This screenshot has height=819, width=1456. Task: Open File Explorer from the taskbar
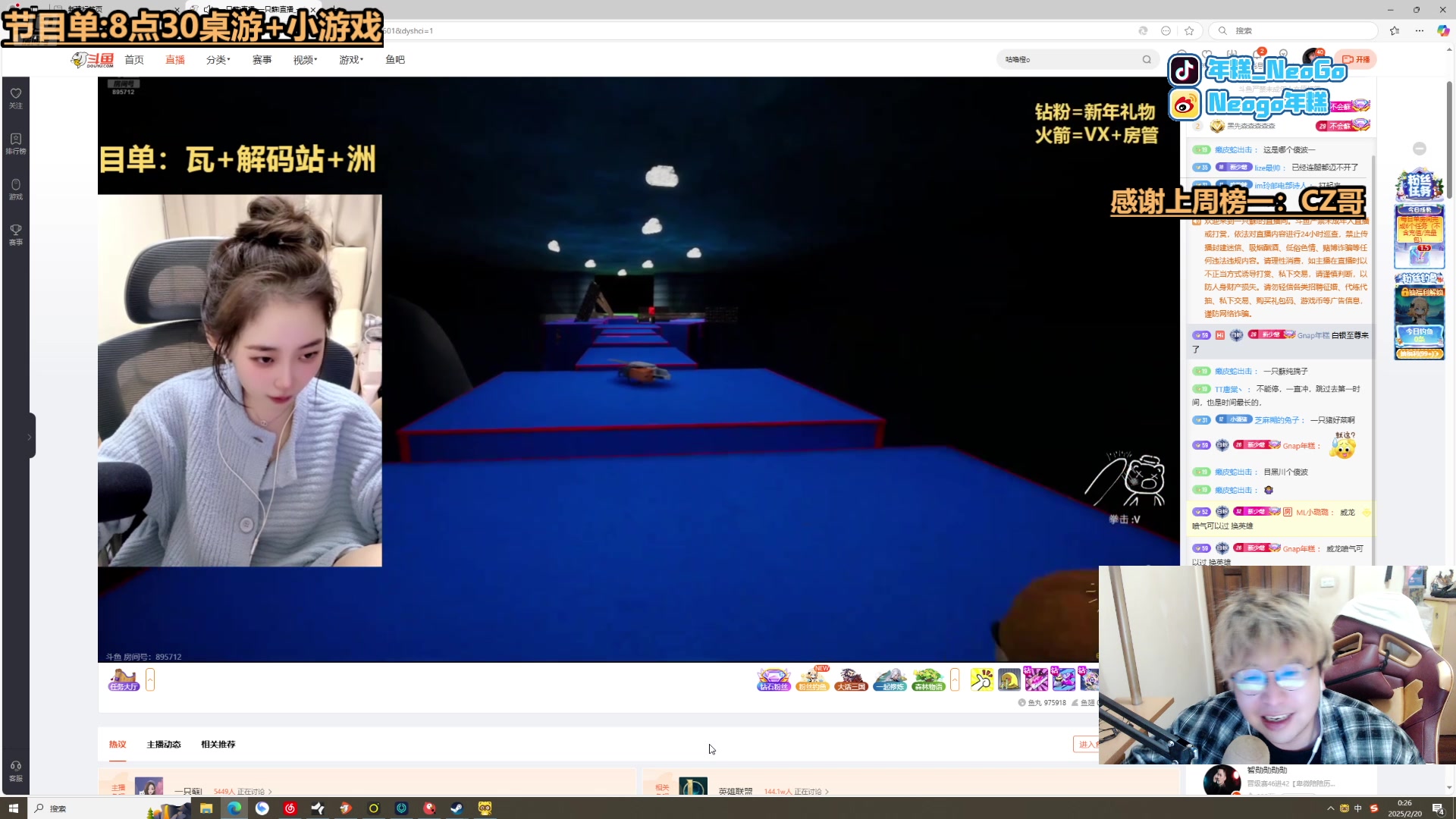[206, 808]
